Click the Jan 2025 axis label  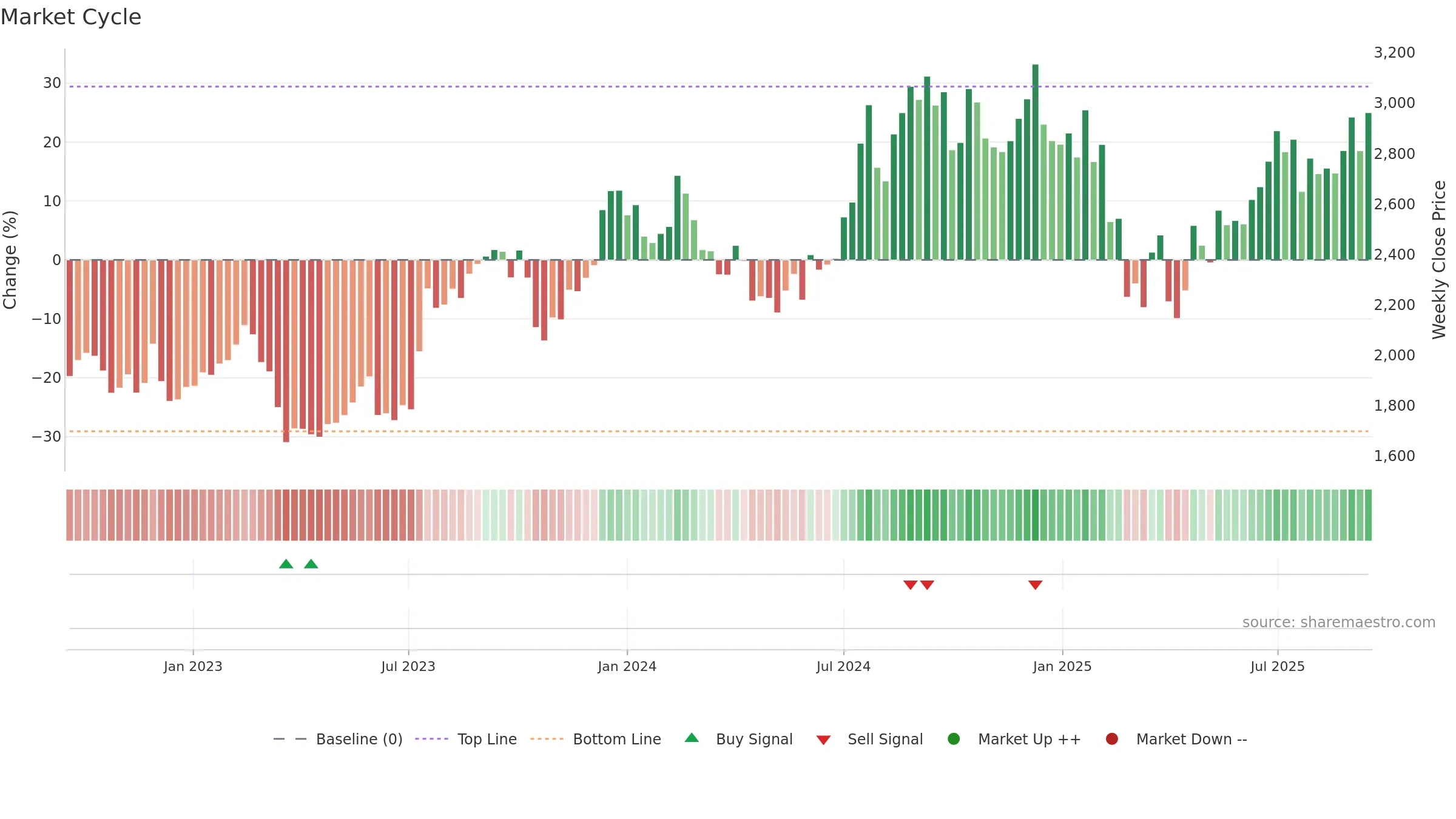[x=1062, y=666]
